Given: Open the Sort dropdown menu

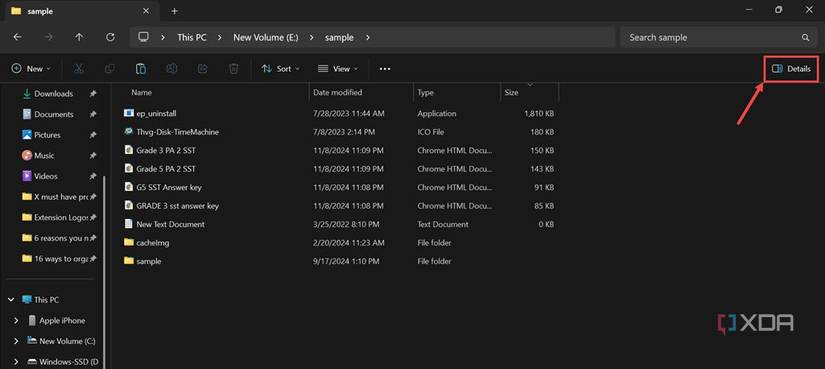Looking at the screenshot, I should click(280, 68).
